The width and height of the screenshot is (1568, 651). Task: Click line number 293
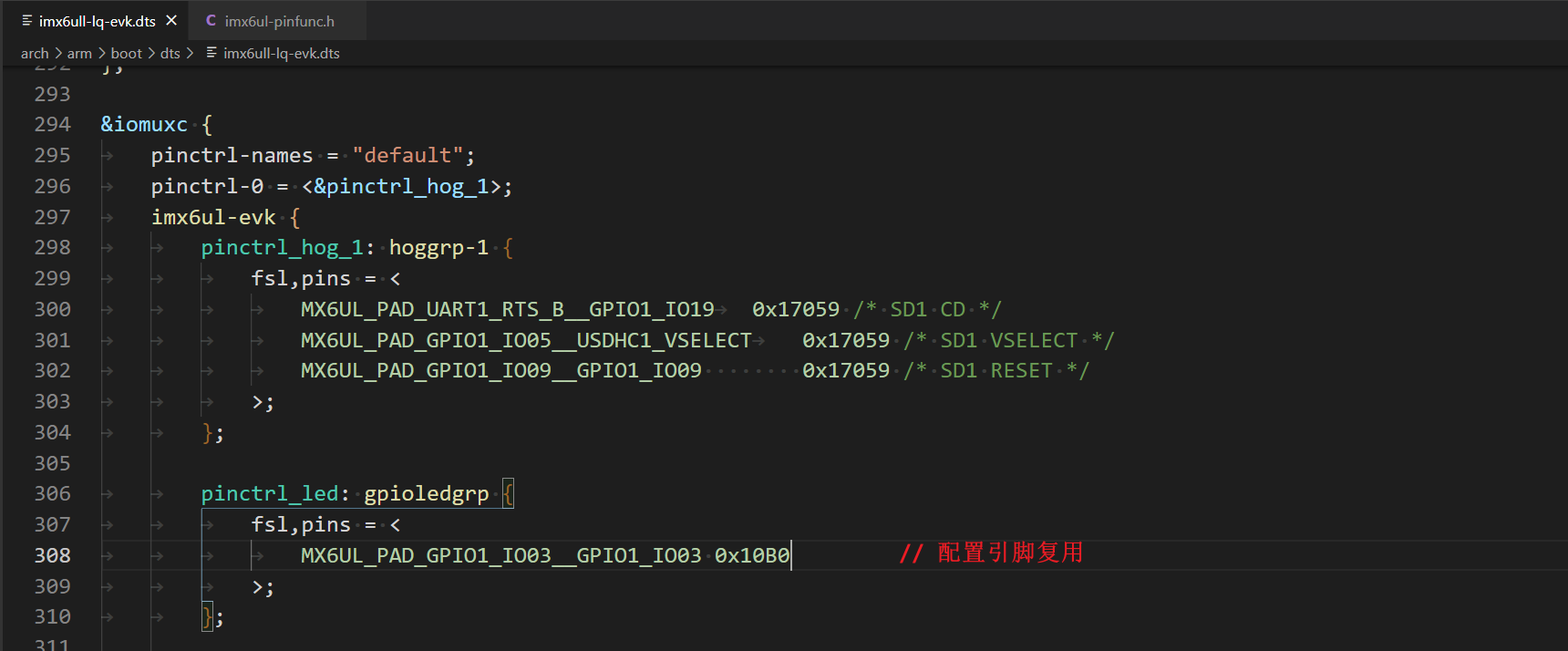[52, 94]
